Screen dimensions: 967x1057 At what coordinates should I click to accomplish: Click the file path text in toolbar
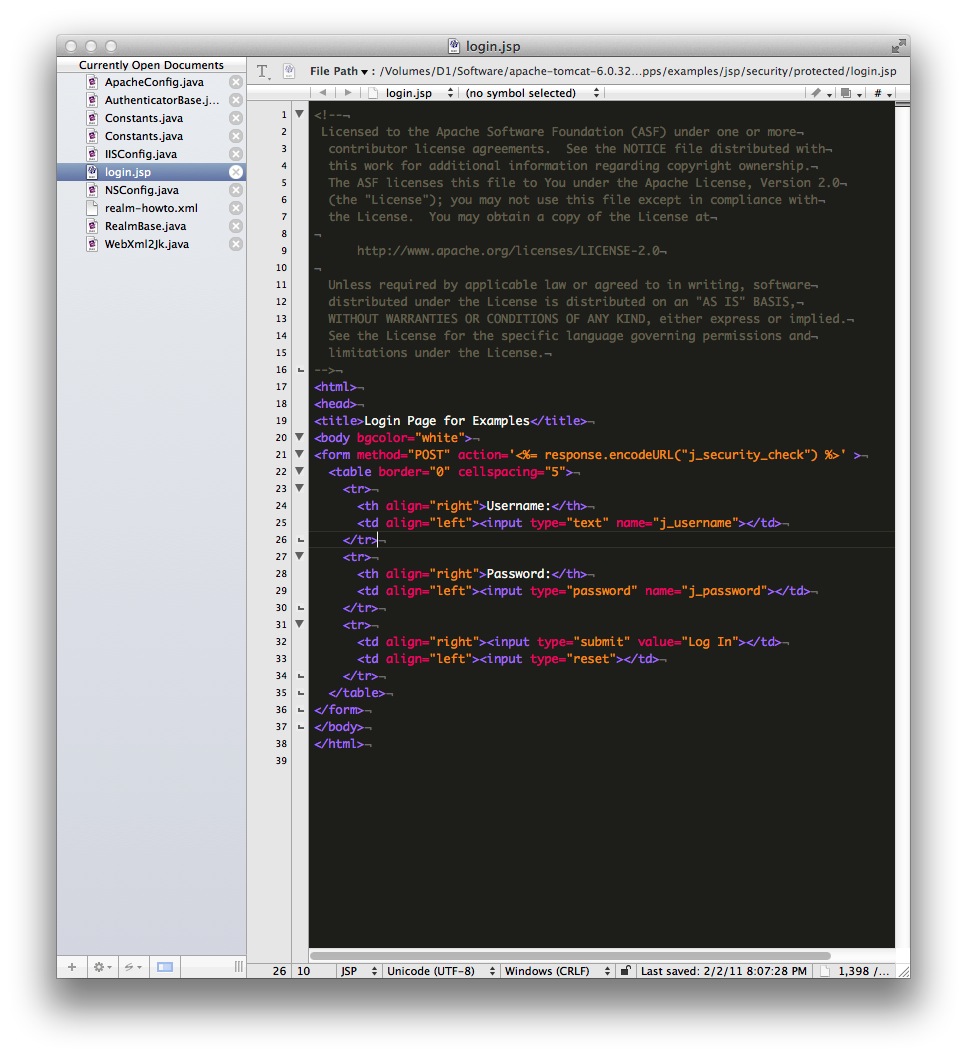pyautogui.click(x=638, y=71)
